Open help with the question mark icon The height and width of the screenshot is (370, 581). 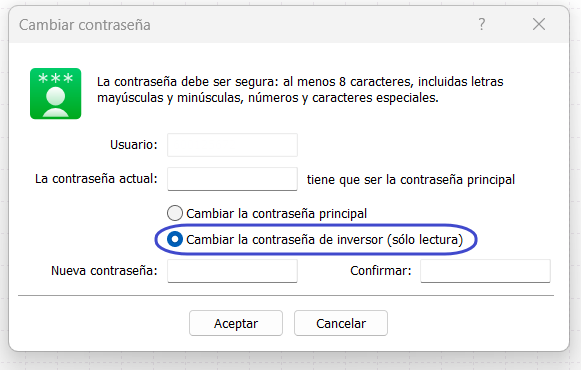(x=481, y=24)
